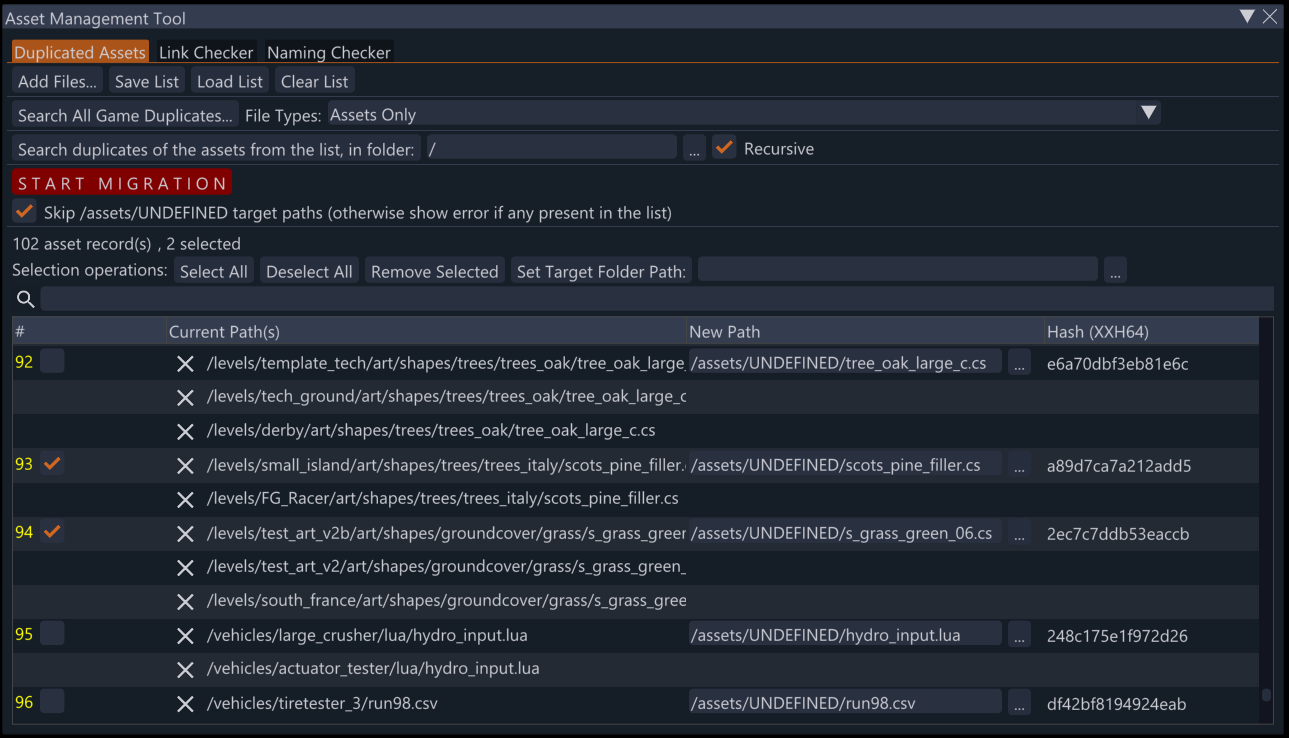Remove the tech_ground tree_oak_large path entry
1289x738 pixels.
point(185,398)
